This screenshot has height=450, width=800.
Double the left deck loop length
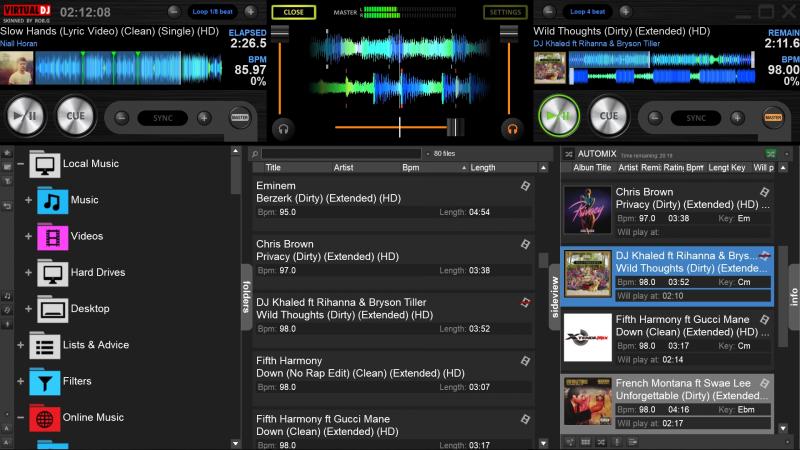click(250, 11)
